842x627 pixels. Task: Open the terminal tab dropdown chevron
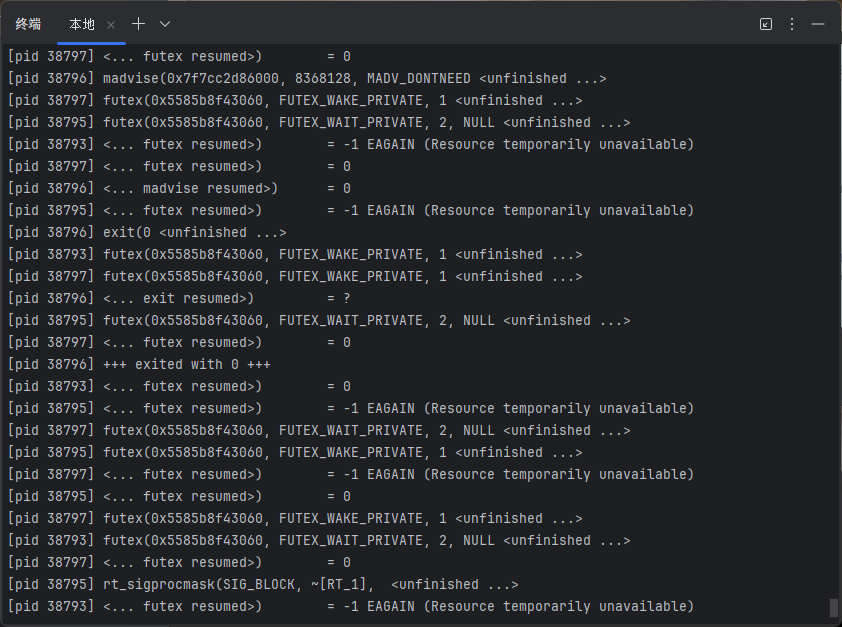pyautogui.click(x=165, y=23)
